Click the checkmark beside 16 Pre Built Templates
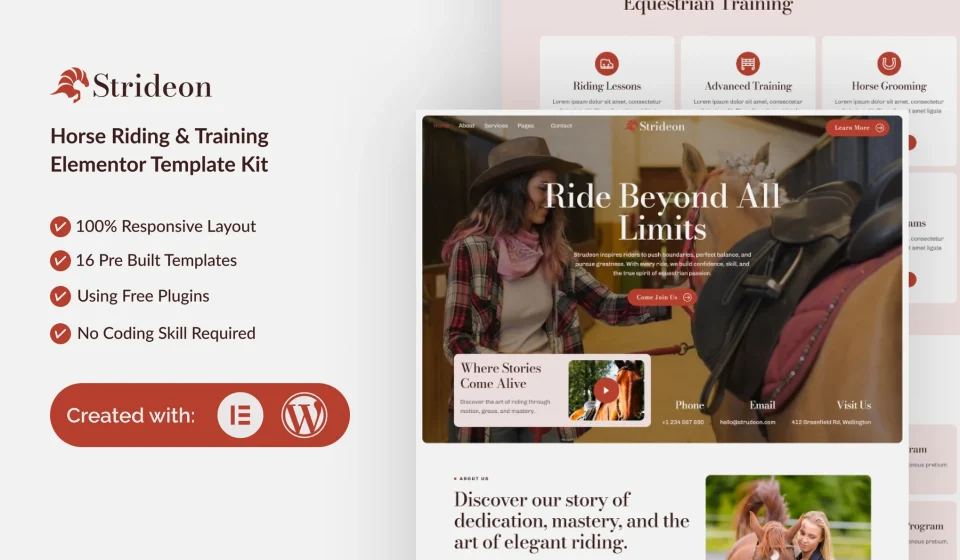 60,260
